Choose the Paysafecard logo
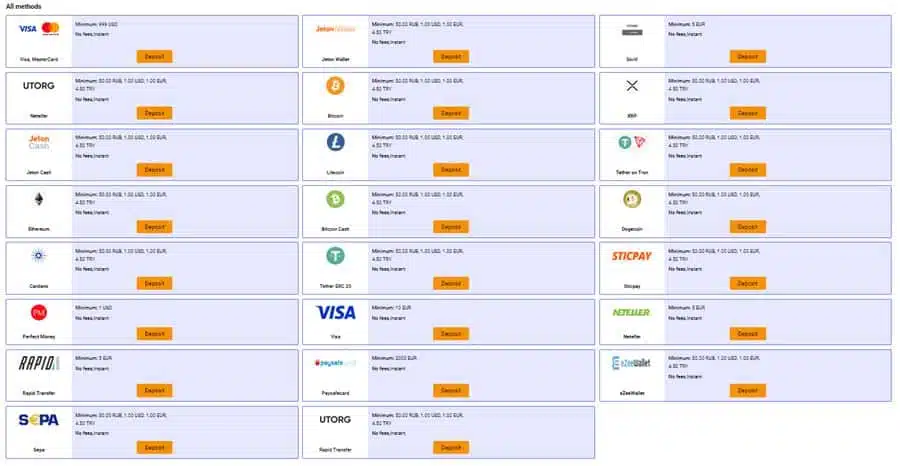This screenshot has width=900, height=466. [x=335, y=363]
